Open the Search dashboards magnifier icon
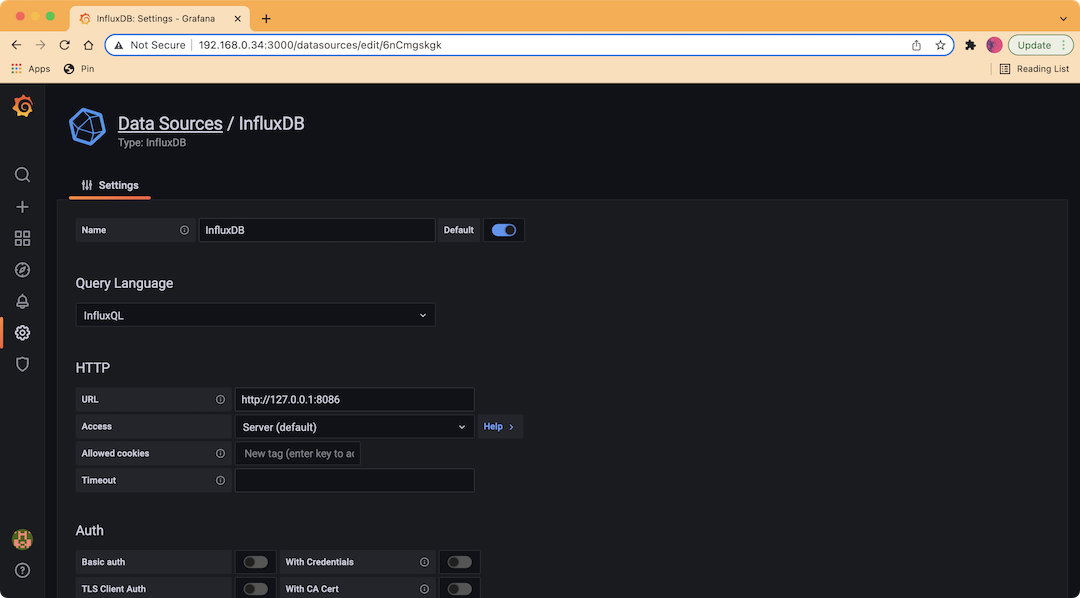The width and height of the screenshot is (1080, 598). pyautogui.click(x=22, y=174)
